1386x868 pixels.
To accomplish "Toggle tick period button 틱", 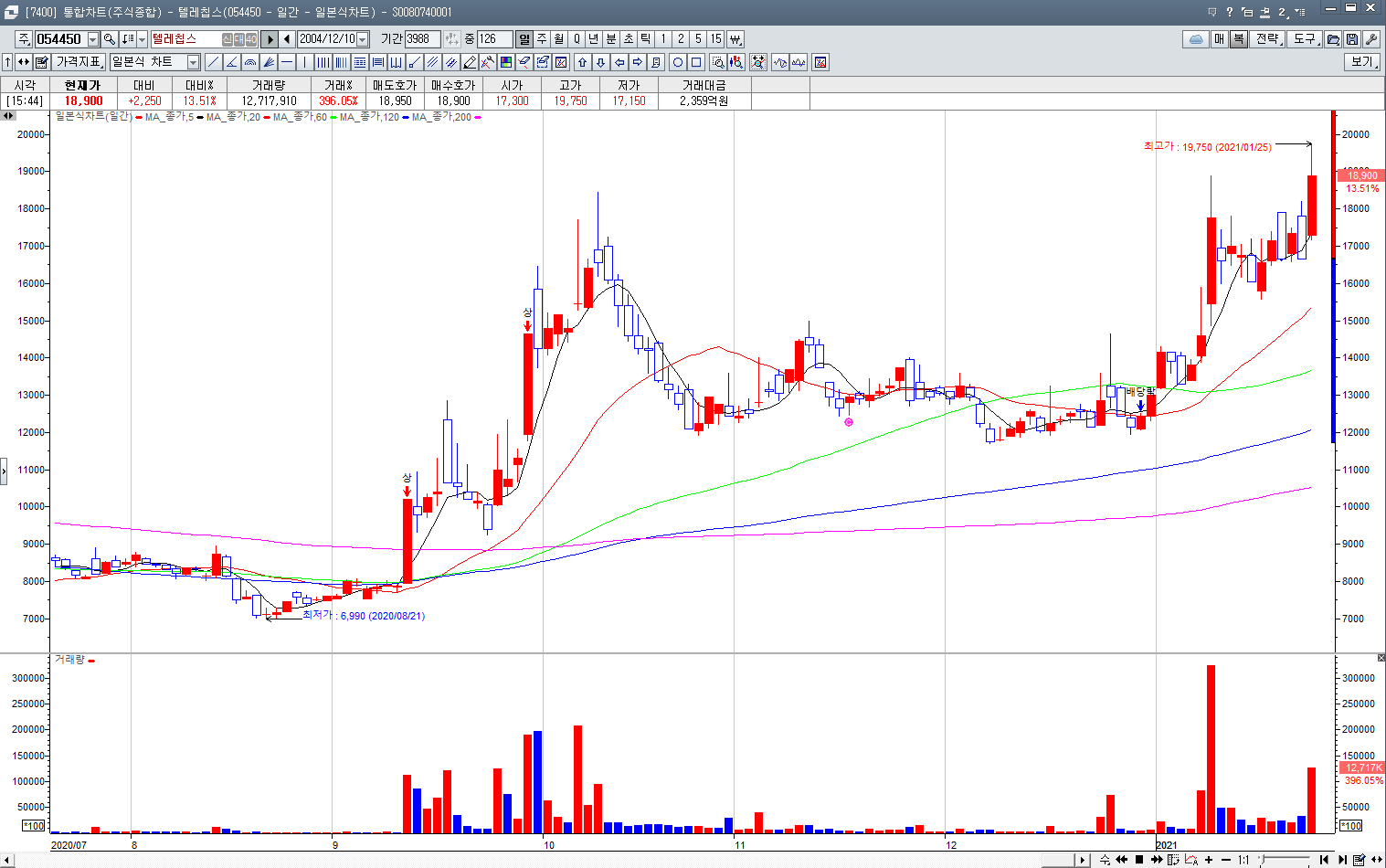I will (x=646, y=39).
